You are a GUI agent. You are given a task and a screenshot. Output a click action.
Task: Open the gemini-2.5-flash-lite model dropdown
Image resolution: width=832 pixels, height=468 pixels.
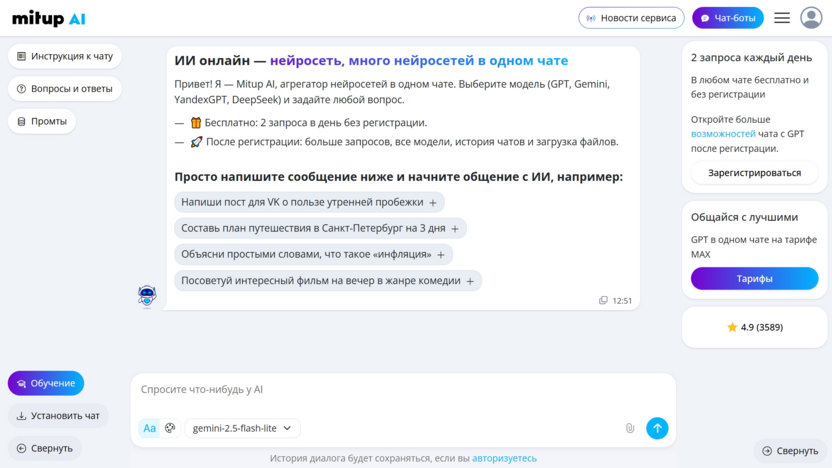242,428
